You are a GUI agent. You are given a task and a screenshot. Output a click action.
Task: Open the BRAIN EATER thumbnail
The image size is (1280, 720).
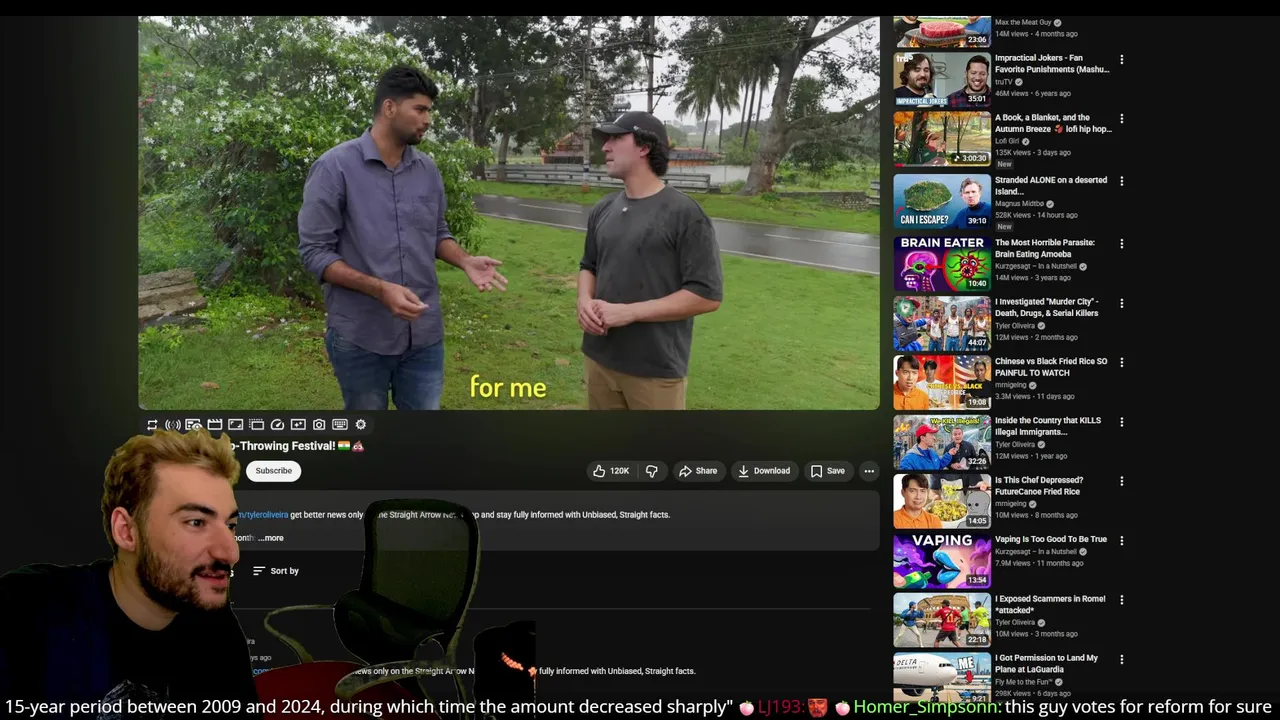942,263
